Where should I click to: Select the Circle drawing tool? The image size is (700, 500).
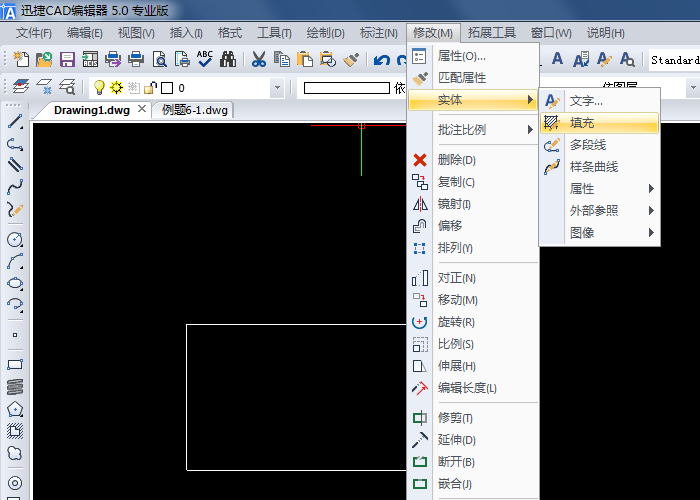click(15, 240)
